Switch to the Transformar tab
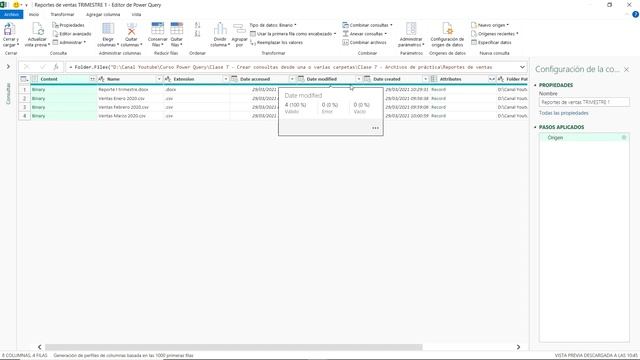This screenshot has width=640, height=360. tap(62, 14)
